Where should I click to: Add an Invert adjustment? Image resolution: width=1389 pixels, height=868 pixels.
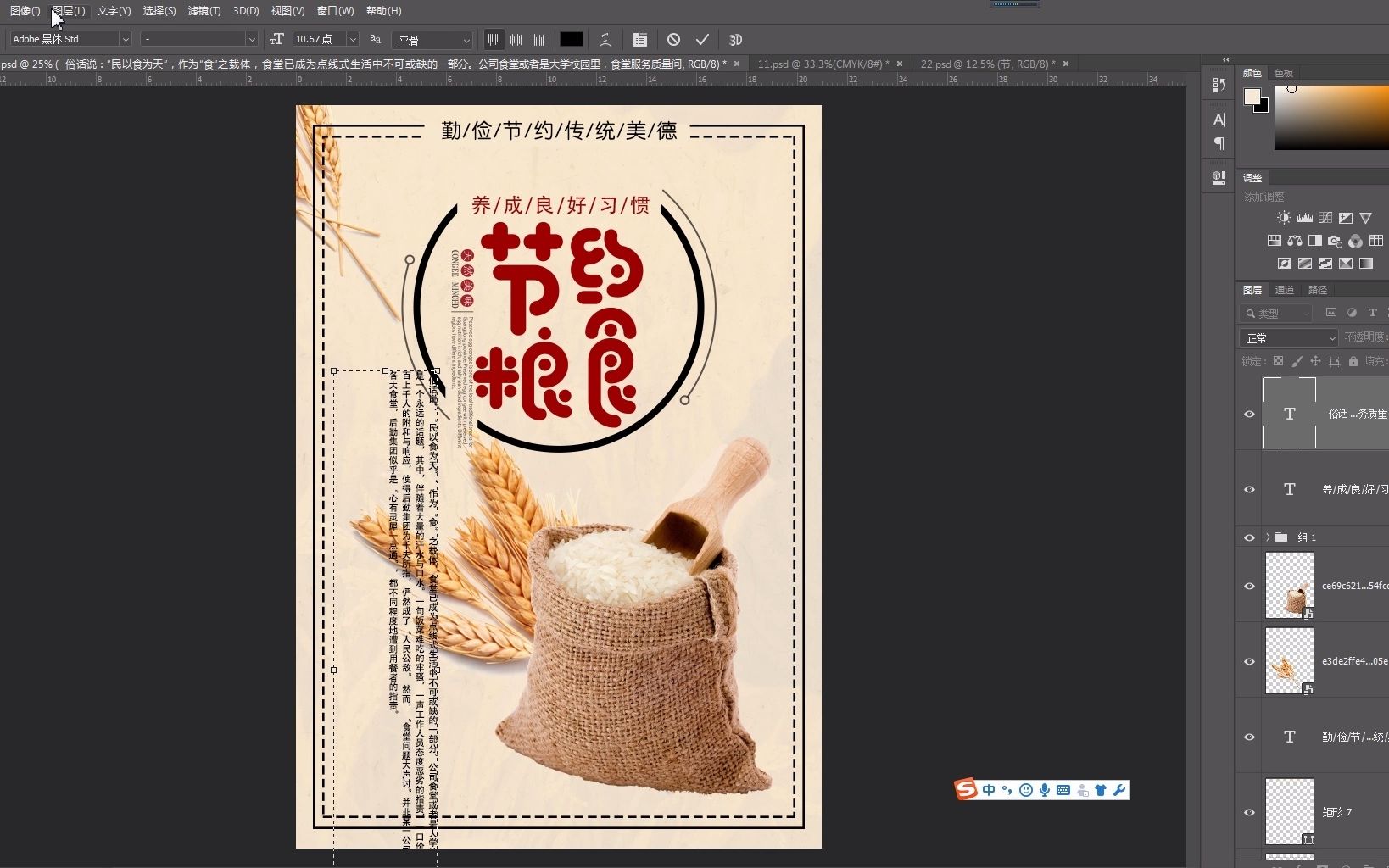[1284, 264]
